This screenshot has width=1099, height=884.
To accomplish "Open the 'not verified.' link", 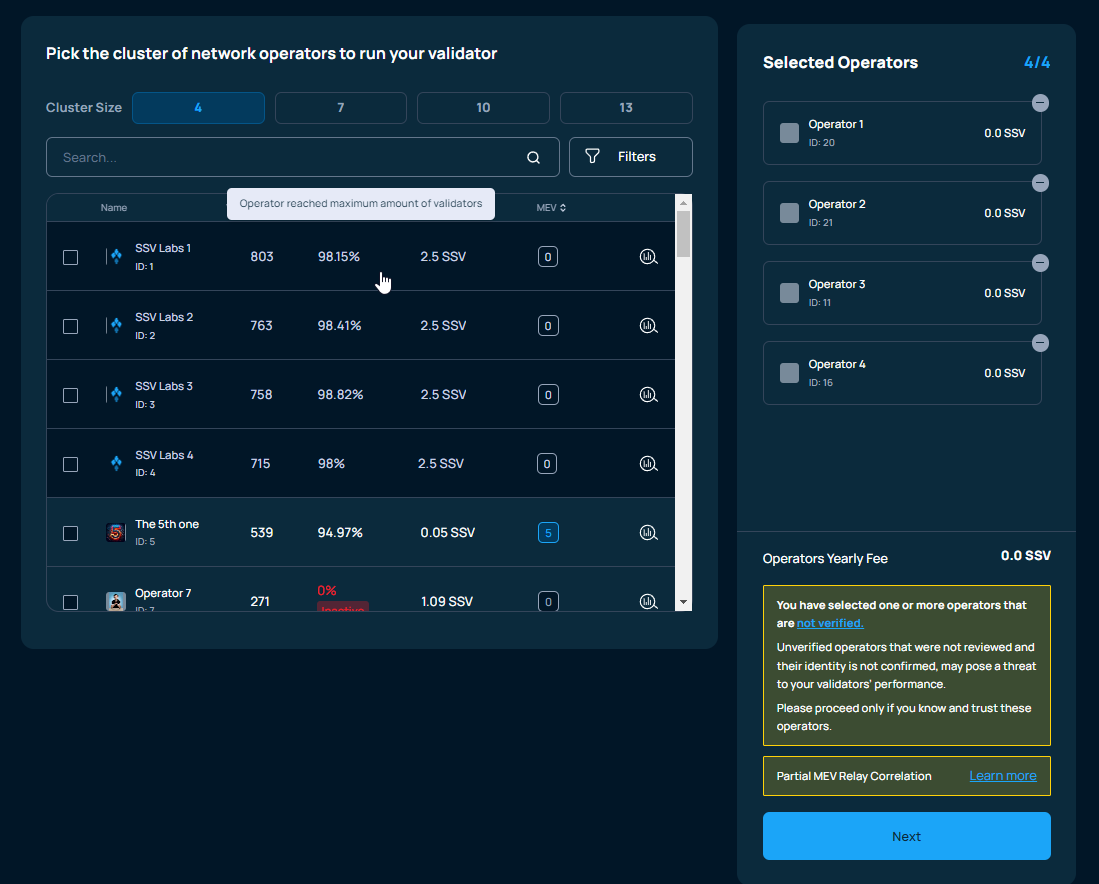I will (x=830, y=623).
